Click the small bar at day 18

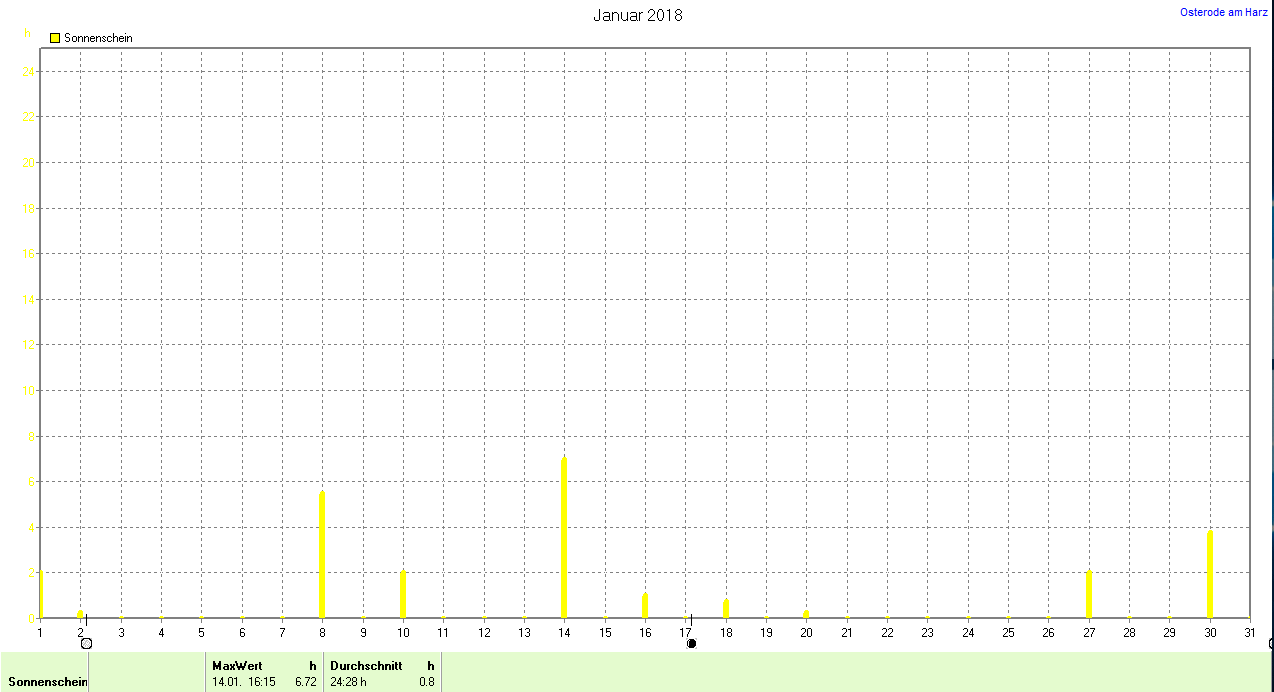726,608
